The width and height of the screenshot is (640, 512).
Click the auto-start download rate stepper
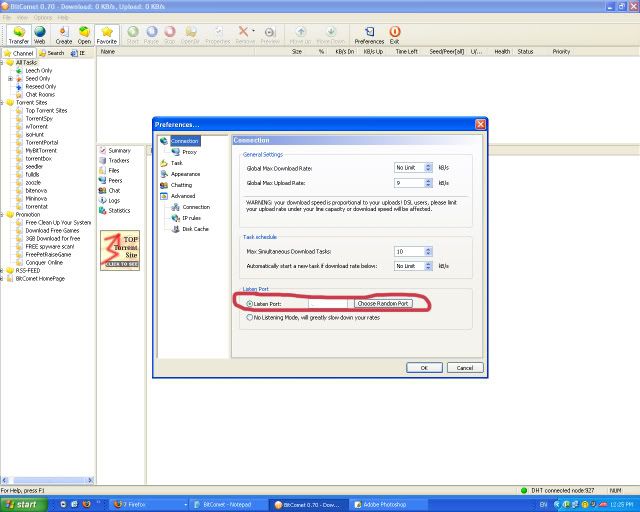(x=428, y=266)
